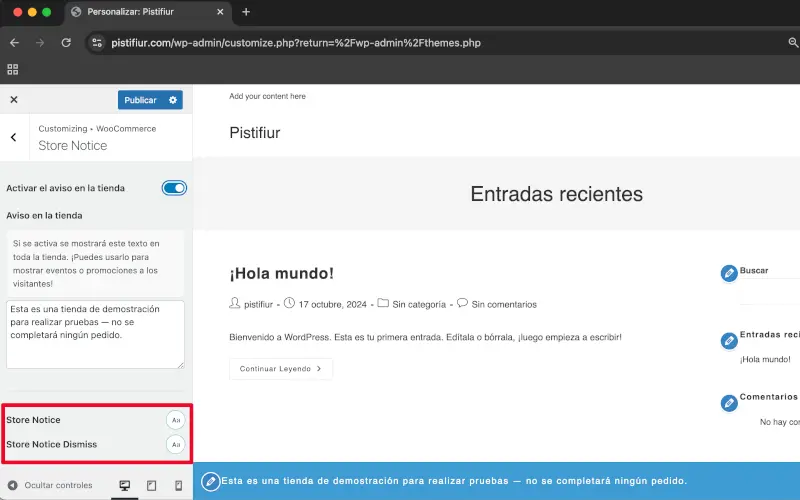Screen dimensions: 800x500
Task: Toggle Activar el aviso en la tienda
Action: point(174,188)
